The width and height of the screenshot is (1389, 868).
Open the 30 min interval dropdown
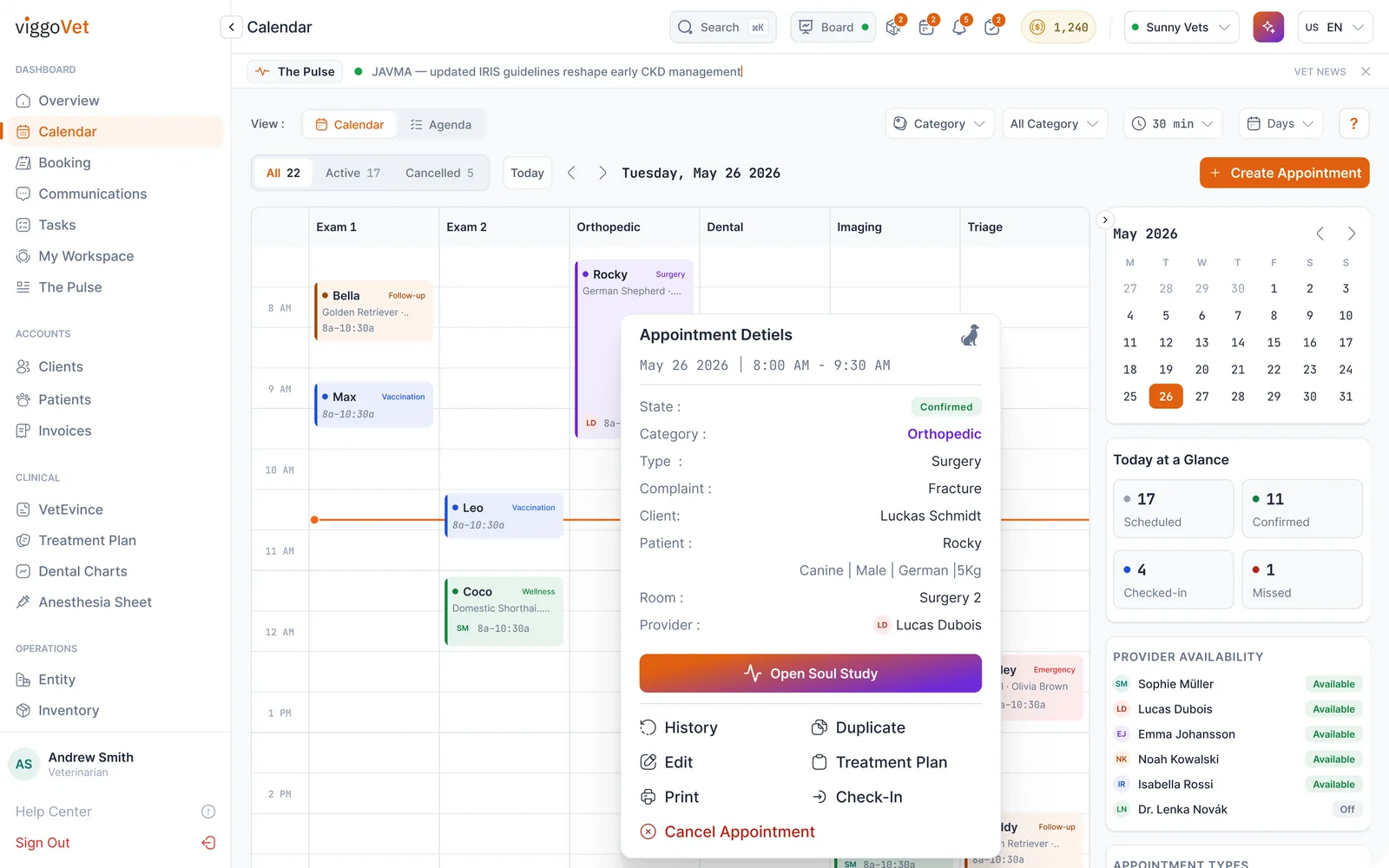pyautogui.click(x=1173, y=123)
